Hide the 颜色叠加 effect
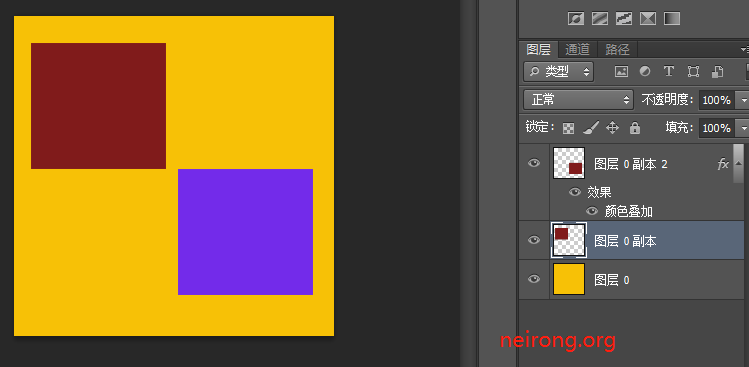Image resolution: width=749 pixels, height=367 pixels. [592, 211]
